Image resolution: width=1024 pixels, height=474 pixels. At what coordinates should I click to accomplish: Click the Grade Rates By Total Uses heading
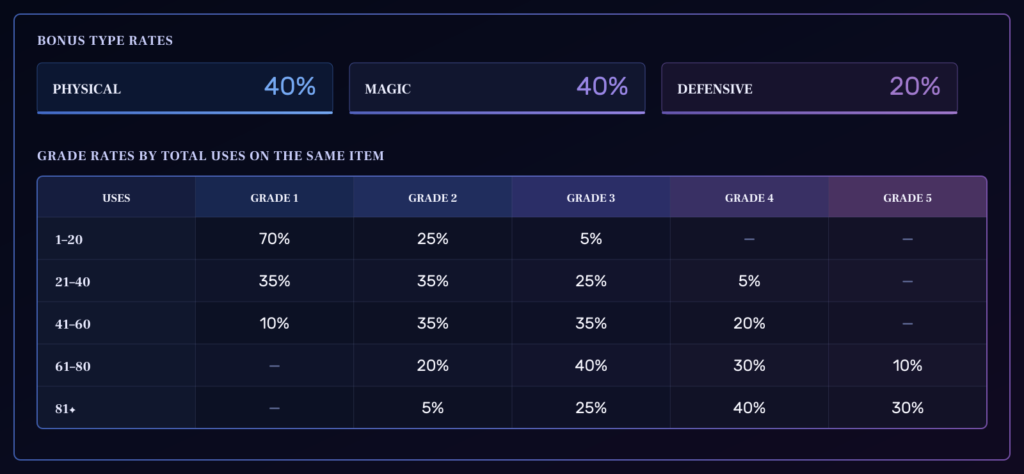210,156
